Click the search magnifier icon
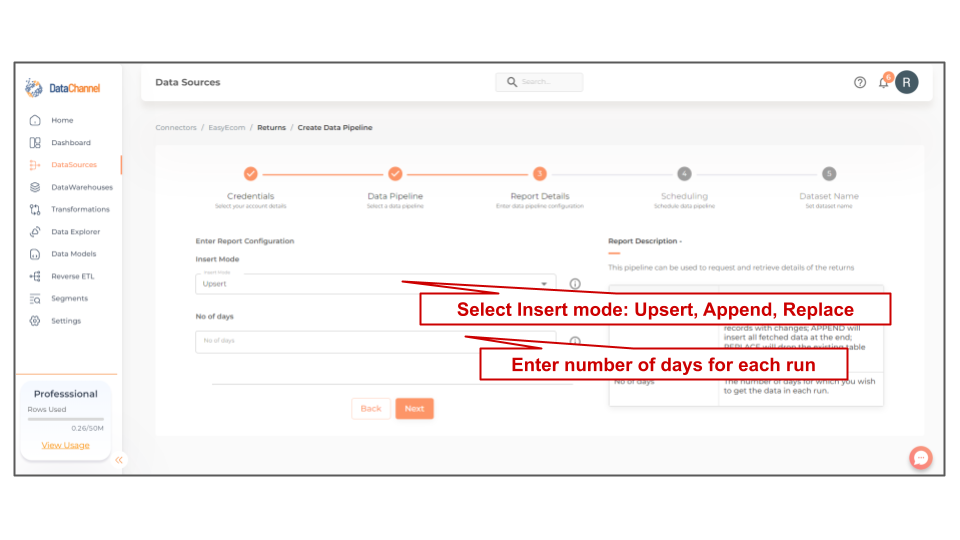This screenshot has width=960, height=540. tap(512, 81)
